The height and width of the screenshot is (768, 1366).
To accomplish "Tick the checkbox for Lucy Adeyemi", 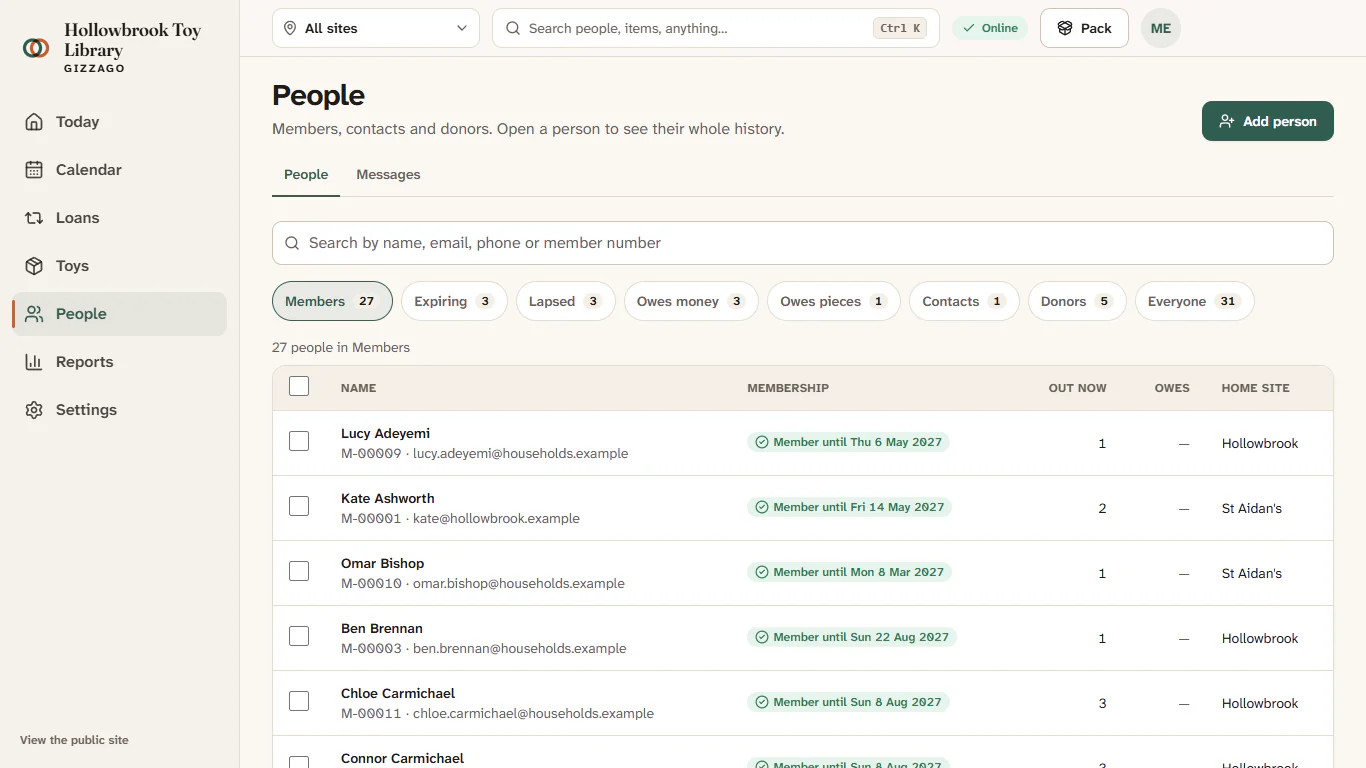I will [299, 441].
